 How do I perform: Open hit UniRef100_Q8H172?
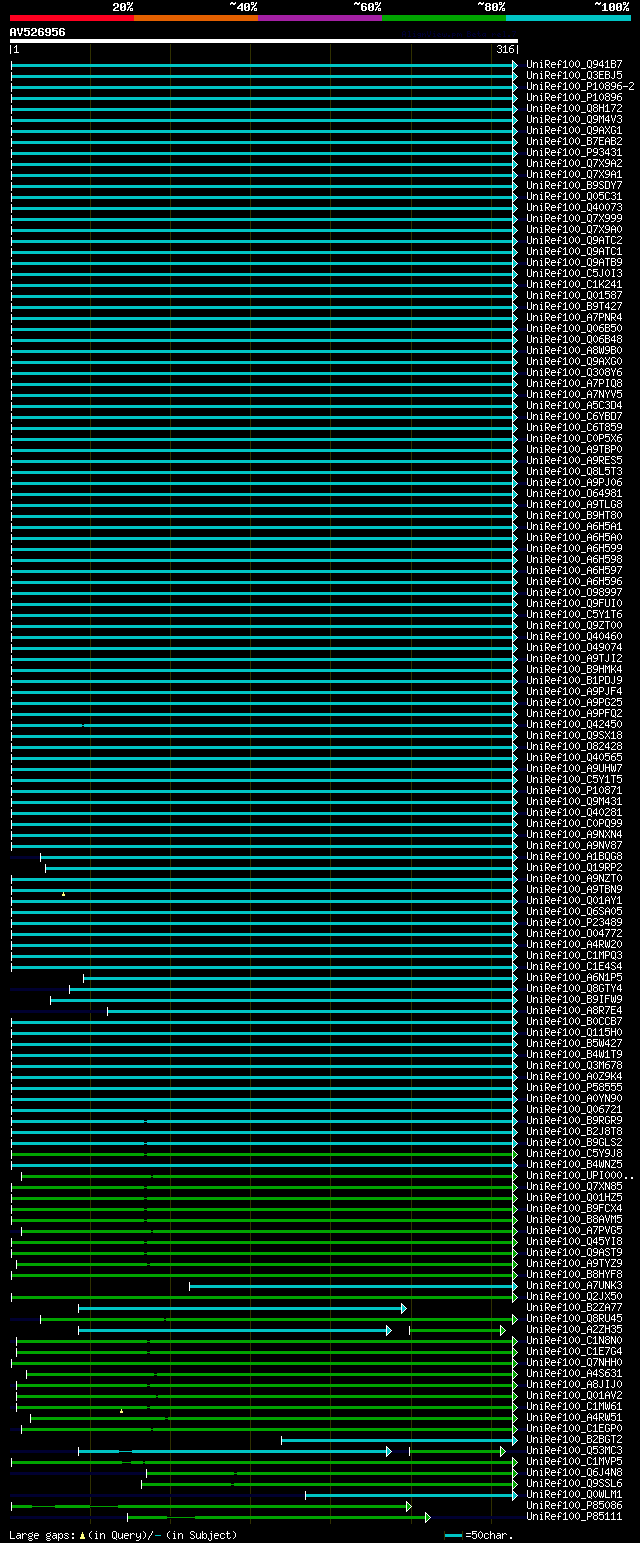tap(574, 108)
